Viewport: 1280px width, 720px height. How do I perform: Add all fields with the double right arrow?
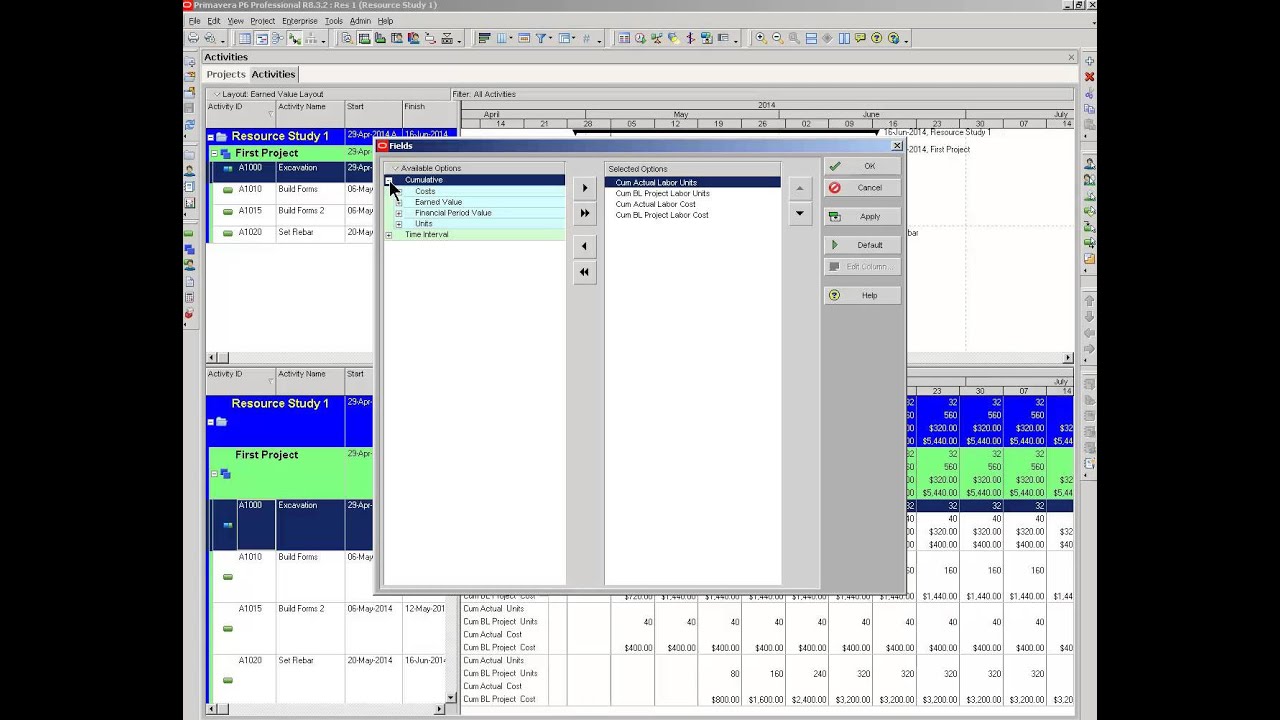pyautogui.click(x=585, y=213)
